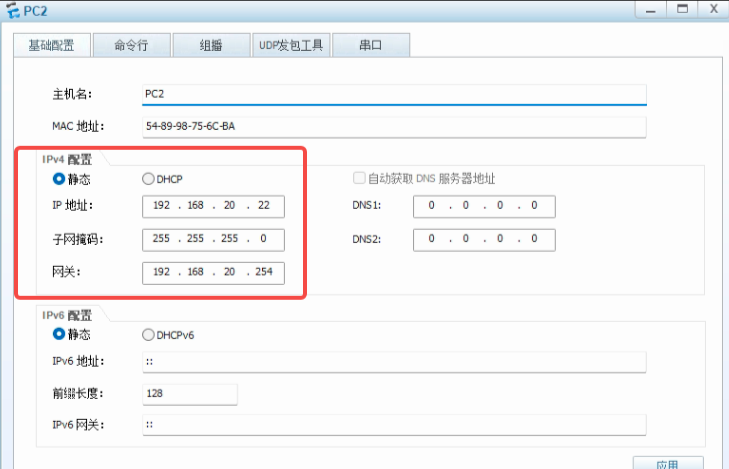The image size is (729, 469).
Task: Click the DNS1 address field
Action: coord(484,206)
